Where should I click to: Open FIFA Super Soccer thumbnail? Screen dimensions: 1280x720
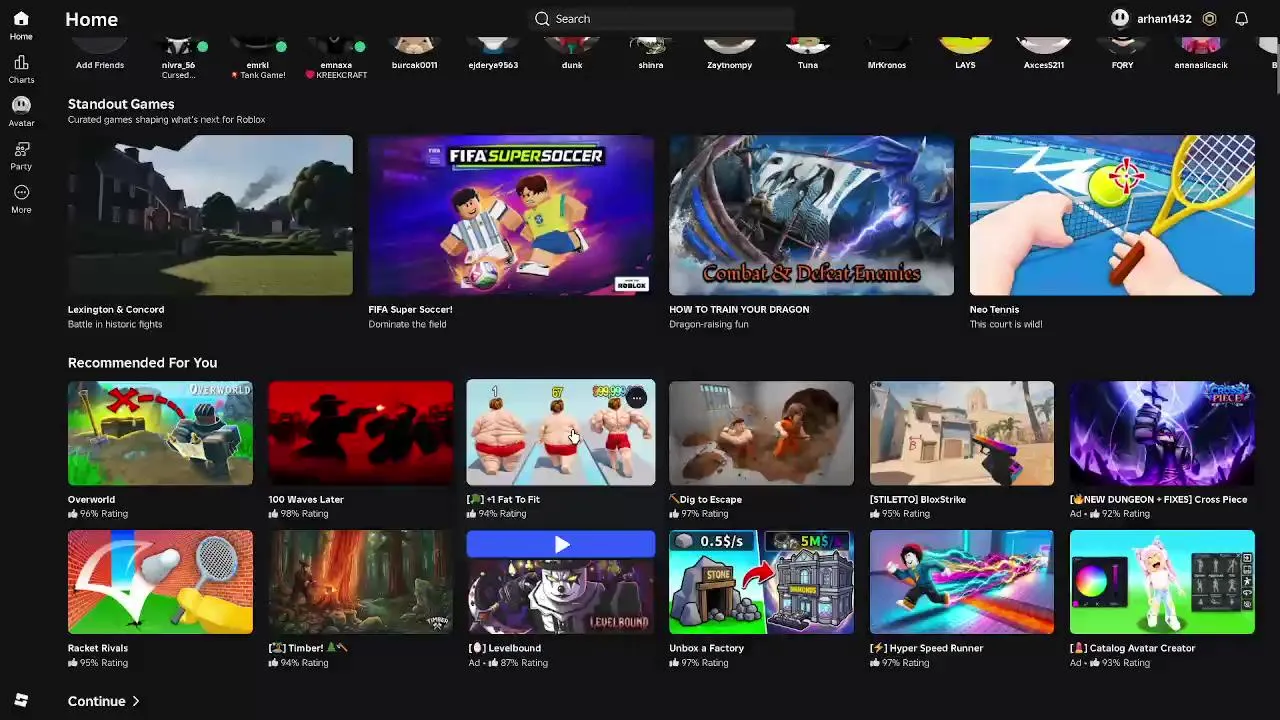tap(511, 215)
